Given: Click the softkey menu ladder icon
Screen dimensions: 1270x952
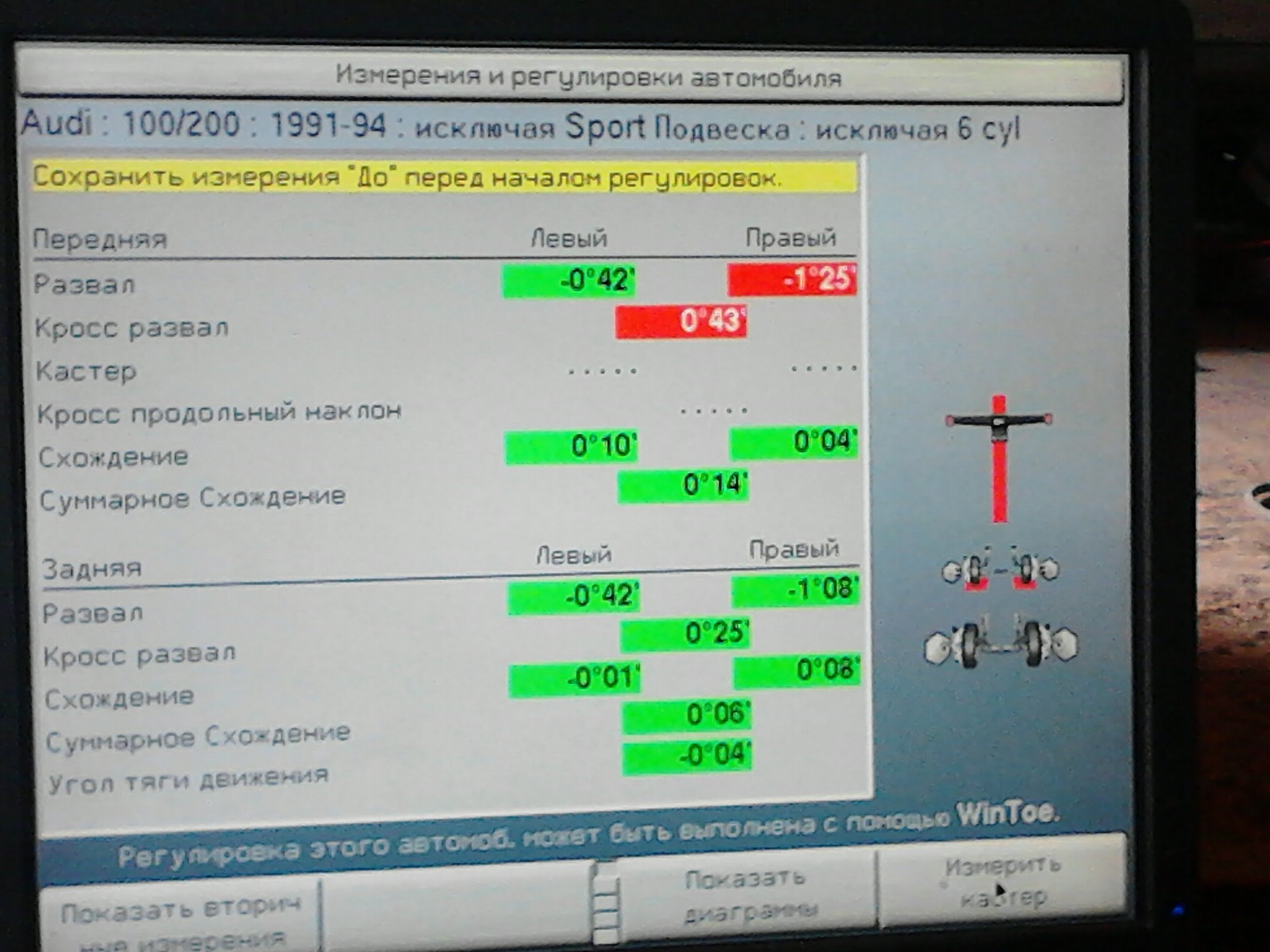Looking at the screenshot, I should (x=605, y=903).
